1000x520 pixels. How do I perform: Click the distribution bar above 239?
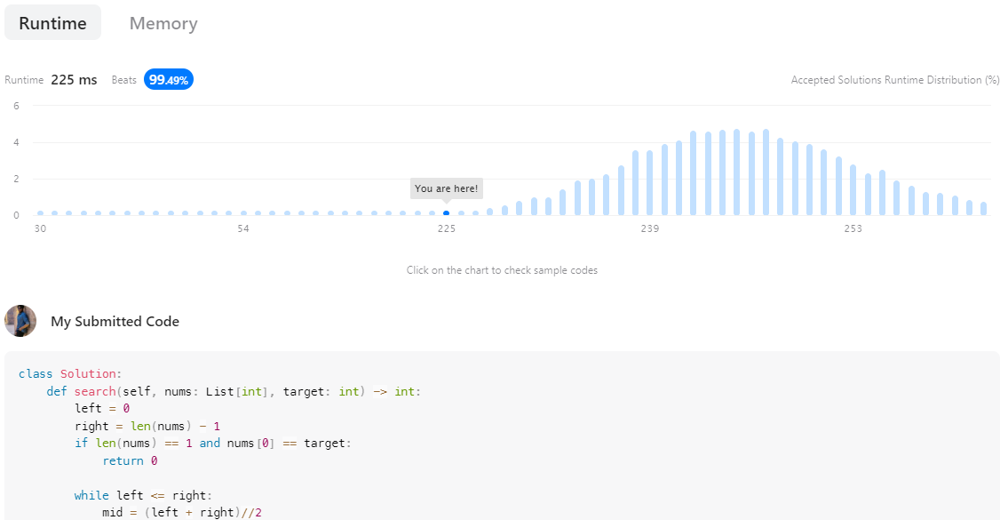(x=650, y=182)
